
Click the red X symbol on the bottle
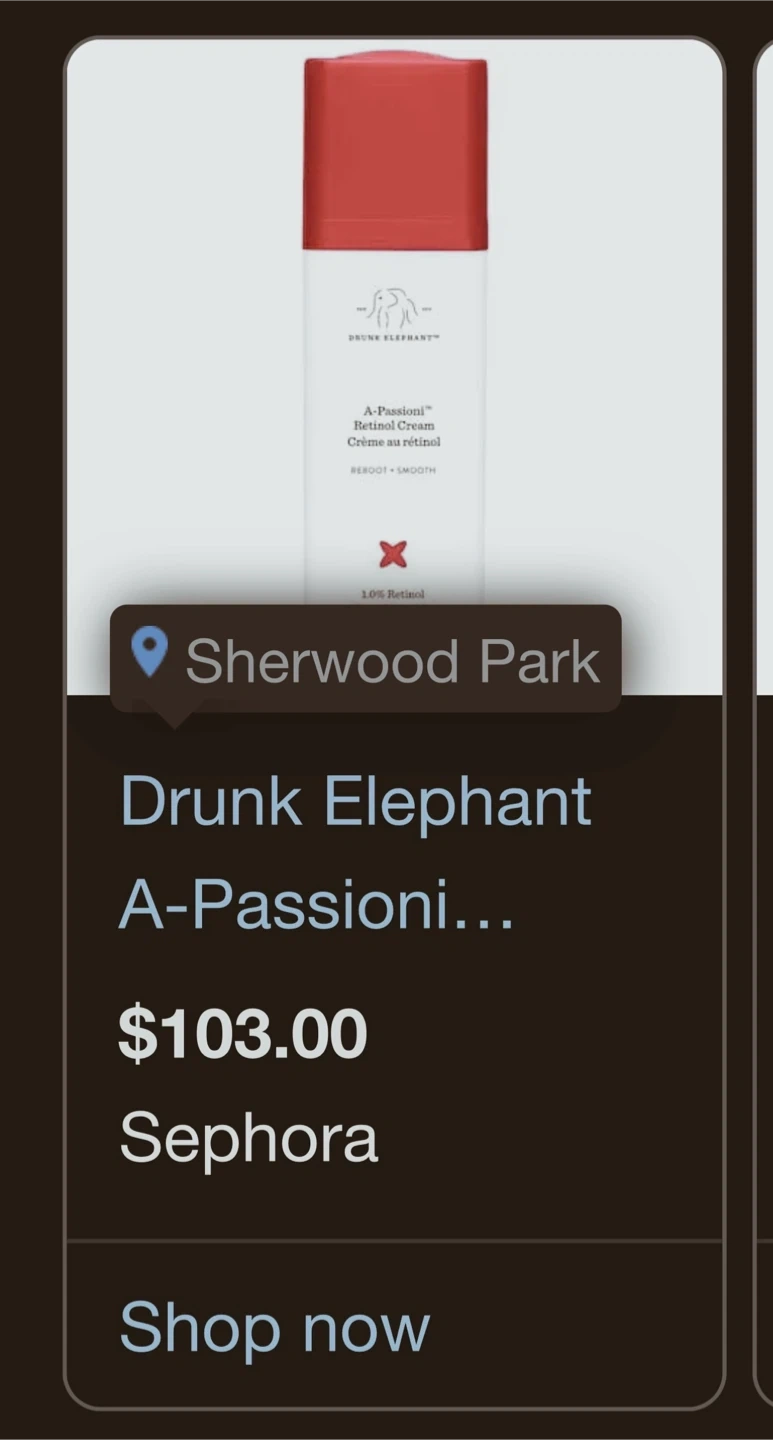pos(394,553)
